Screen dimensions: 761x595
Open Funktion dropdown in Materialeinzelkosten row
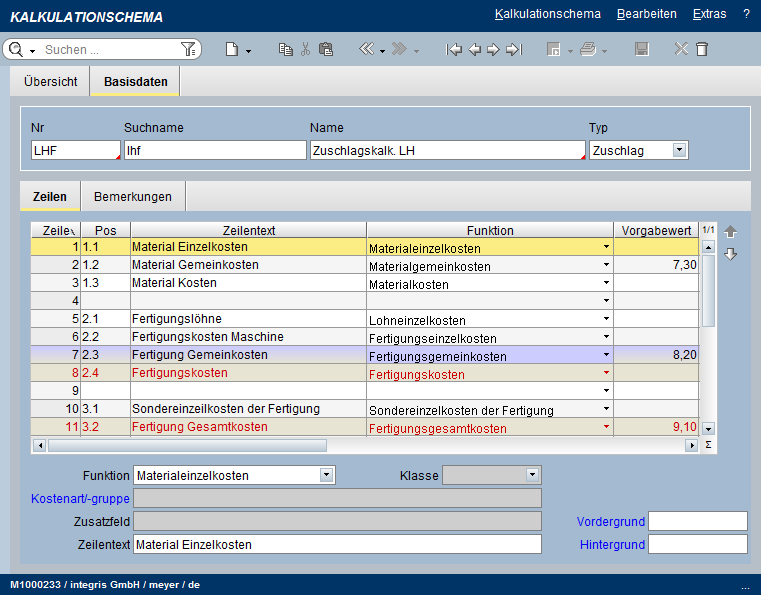(606, 247)
